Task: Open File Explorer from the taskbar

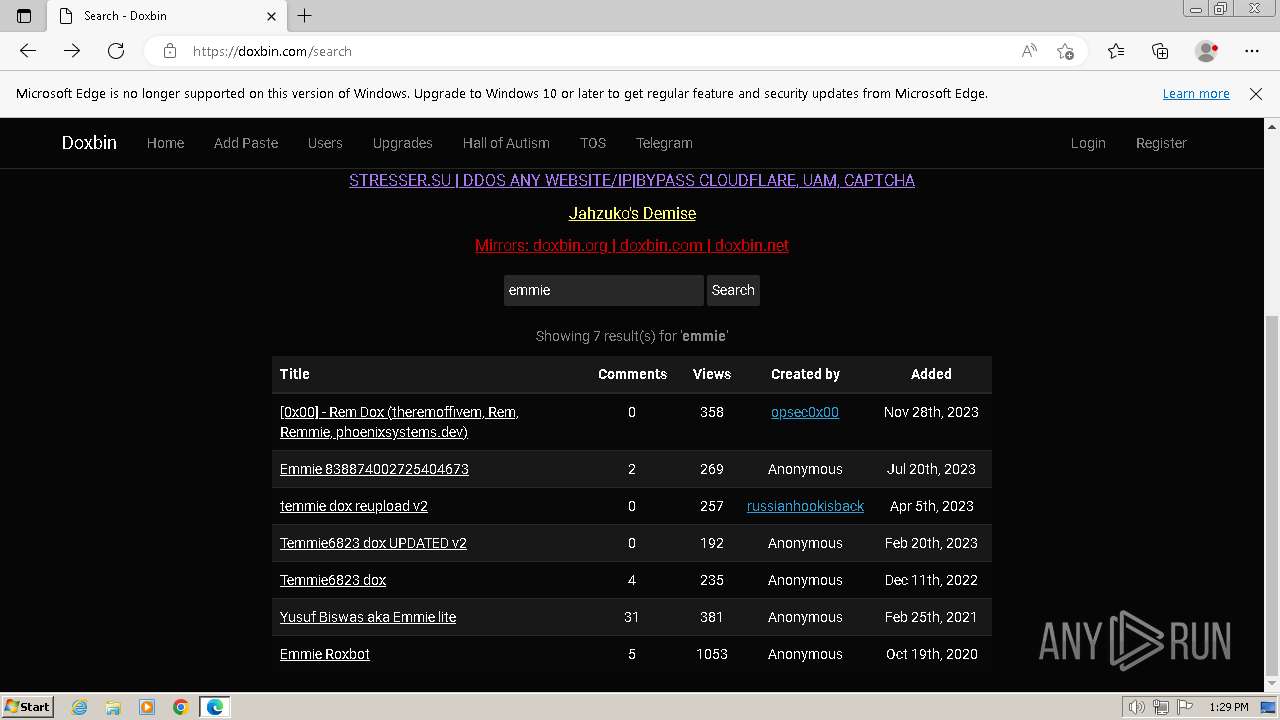Action: click(113, 707)
